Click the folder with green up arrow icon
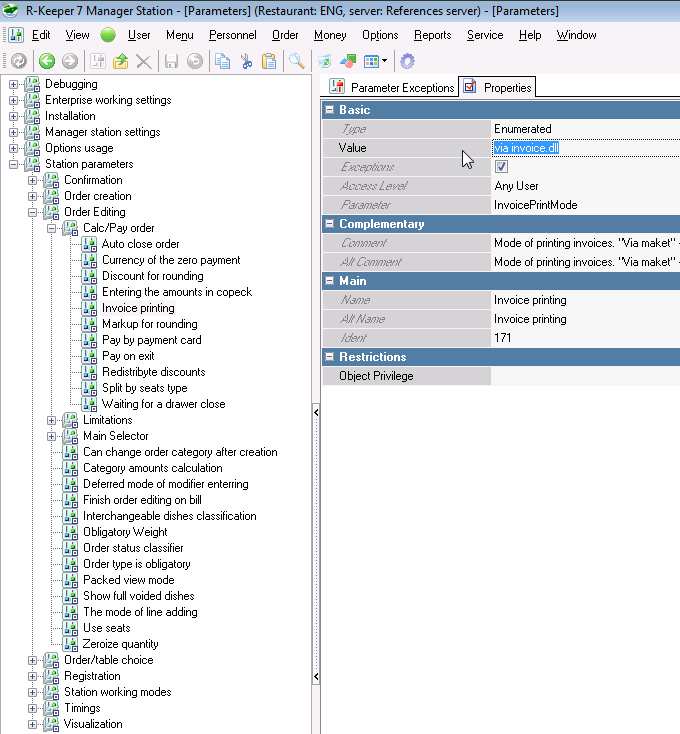 pyautogui.click(x=121, y=61)
